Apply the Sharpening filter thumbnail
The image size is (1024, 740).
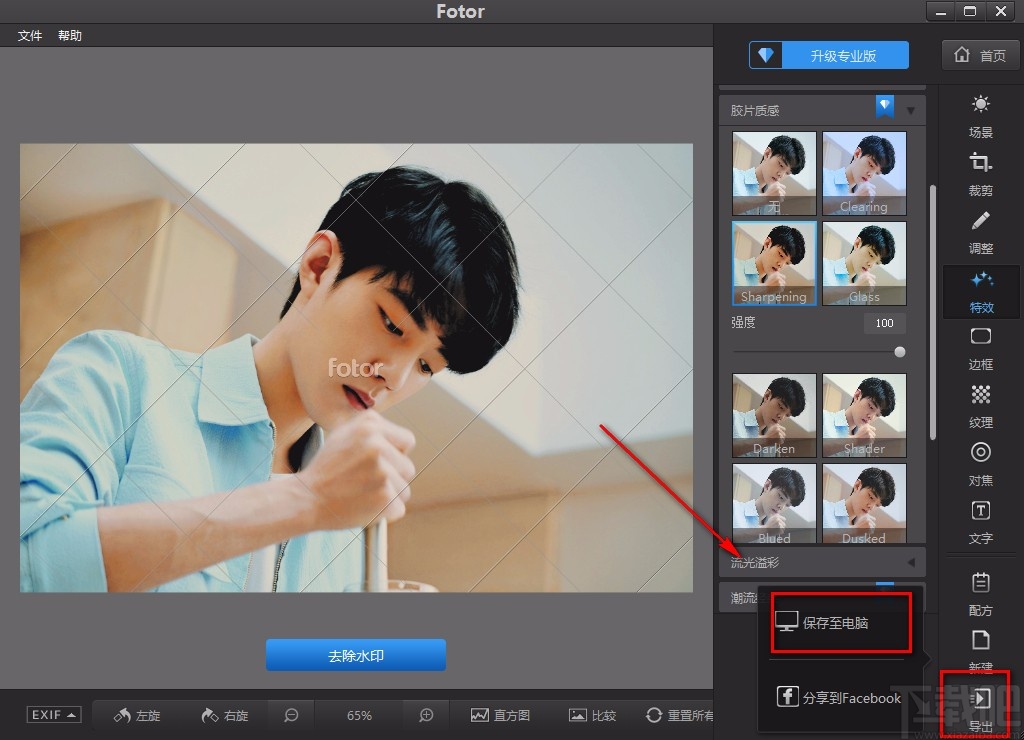pos(773,263)
